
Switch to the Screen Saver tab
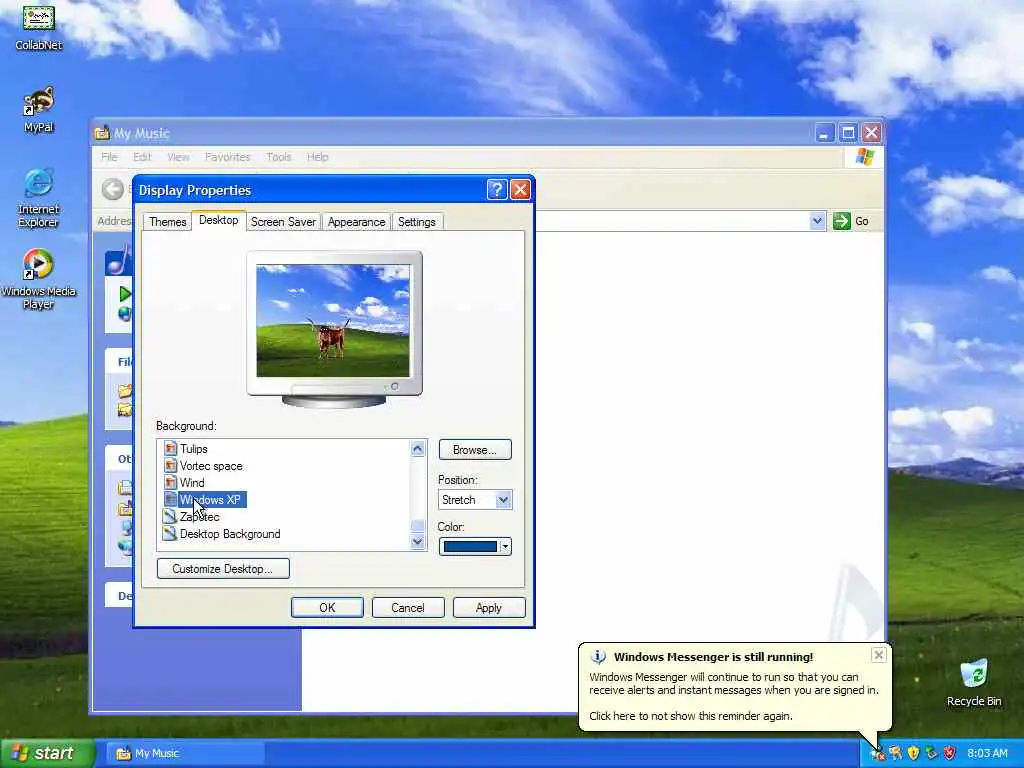pos(283,222)
